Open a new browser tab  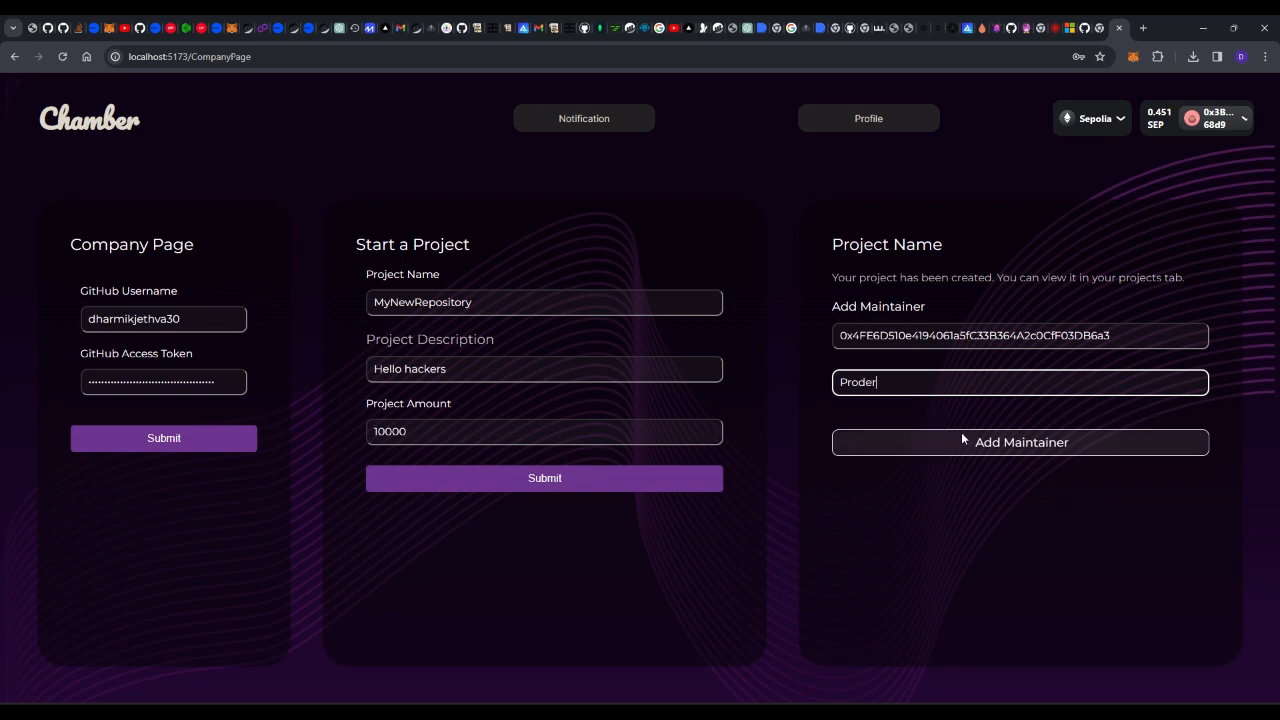pyautogui.click(x=1143, y=28)
